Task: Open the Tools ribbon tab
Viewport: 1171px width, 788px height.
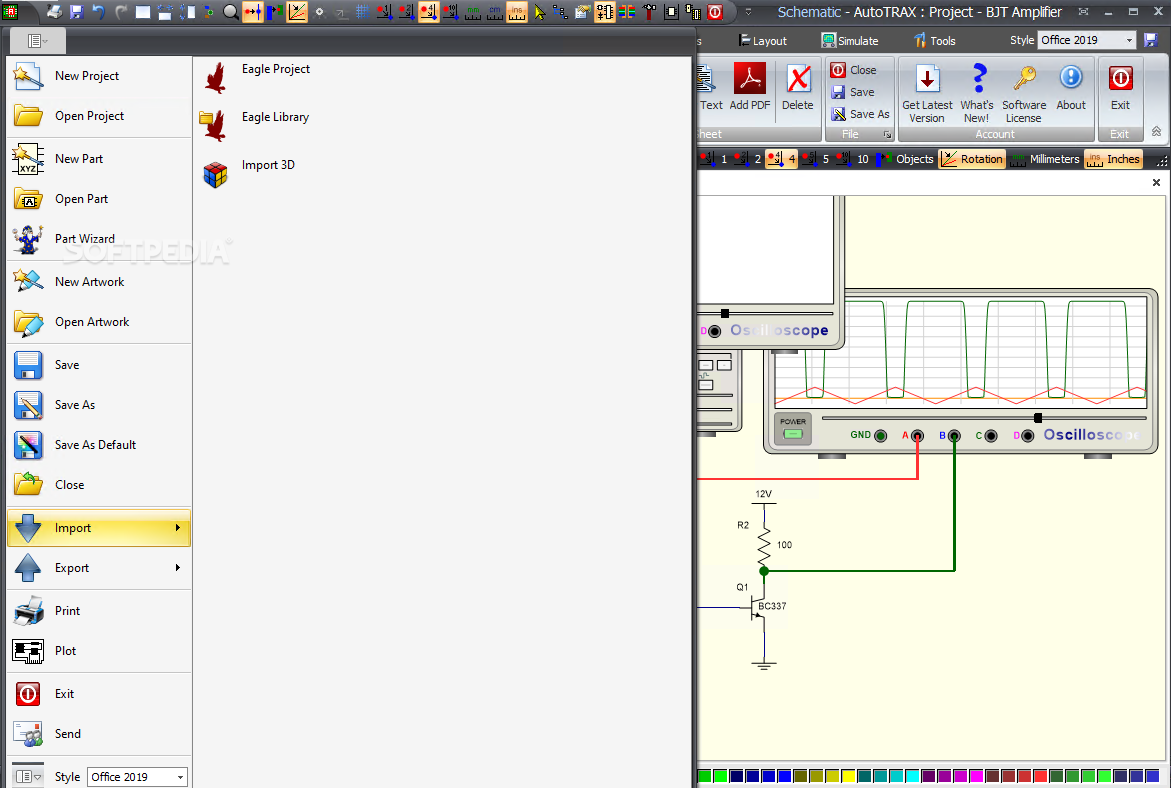Action: click(x=934, y=41)
